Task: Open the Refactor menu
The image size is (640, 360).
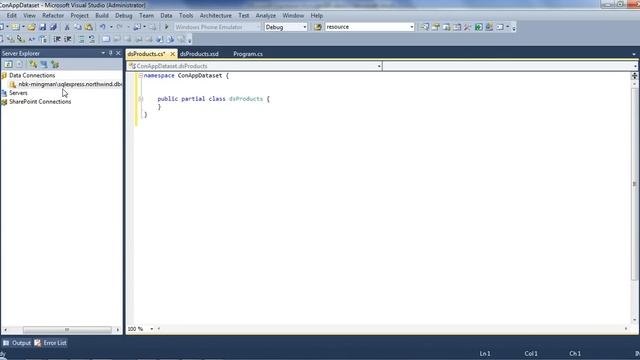Action: tap(53, 16)
